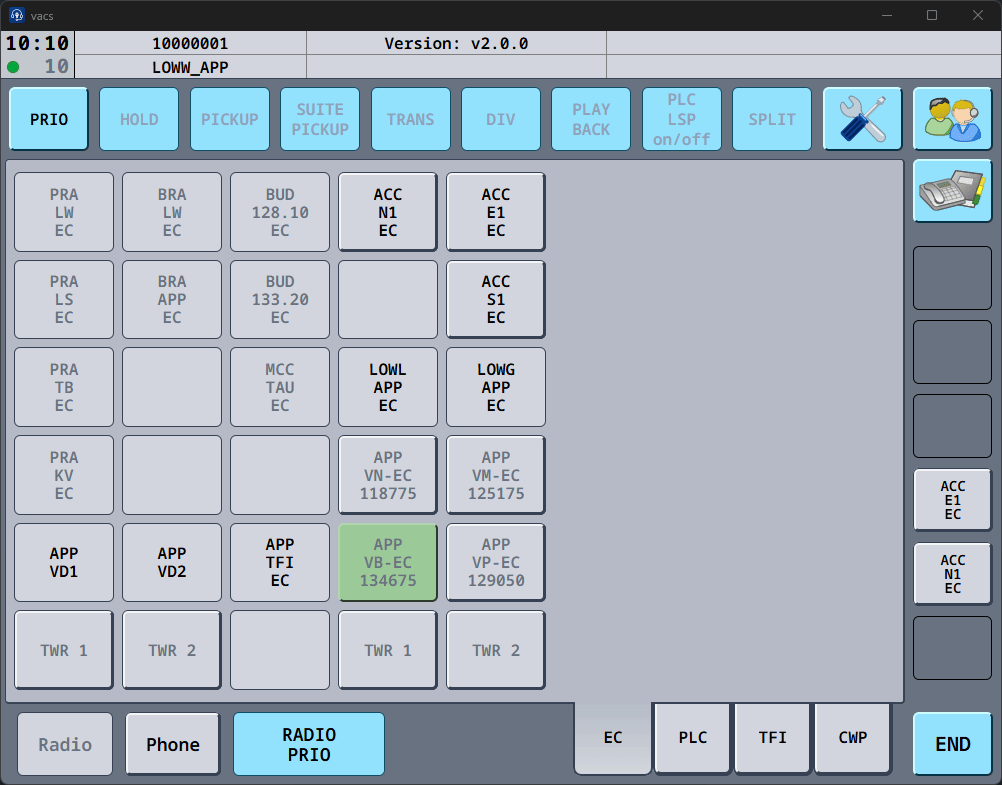Call the ACC N1 EC key in the grid
Viewport: 1002px width, 785px height.
[388, 212]
